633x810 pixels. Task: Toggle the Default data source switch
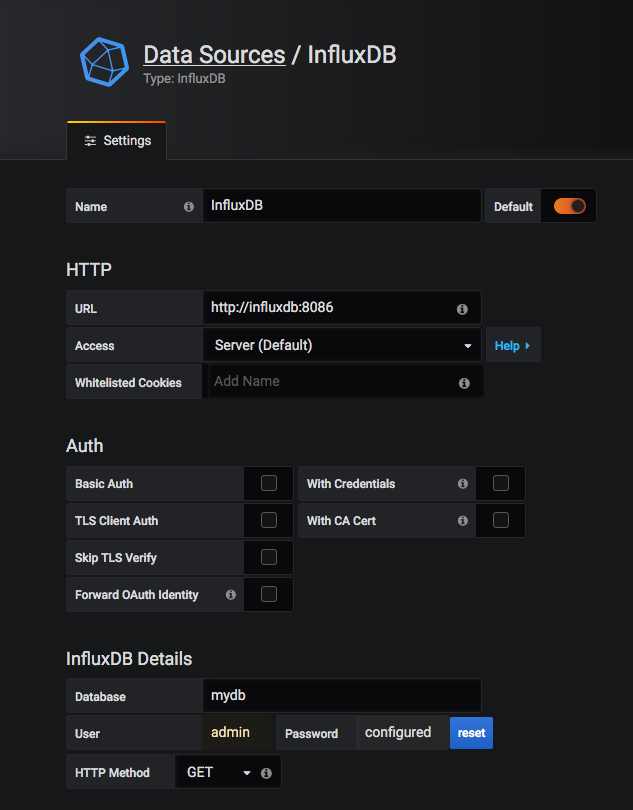[569, 206]
